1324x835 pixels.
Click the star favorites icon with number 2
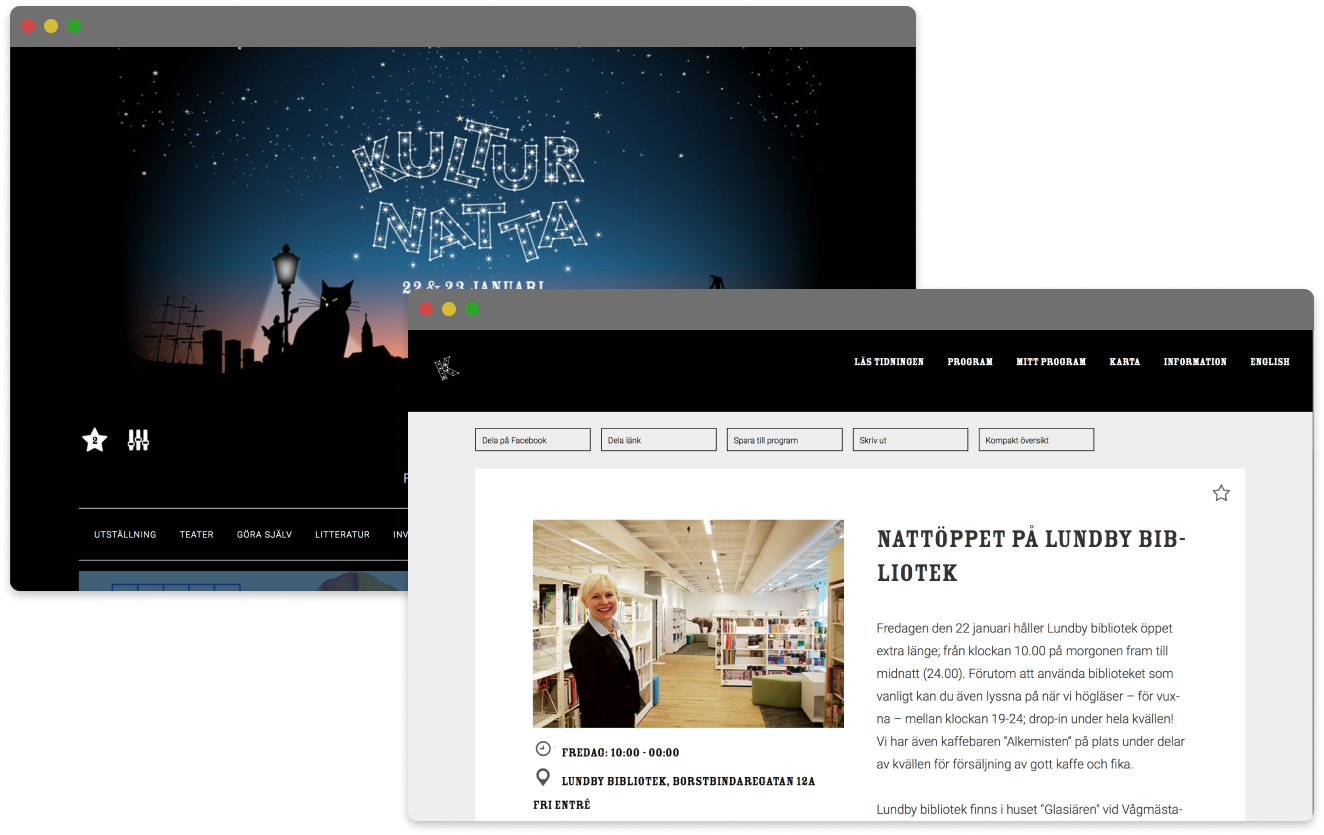95,440
